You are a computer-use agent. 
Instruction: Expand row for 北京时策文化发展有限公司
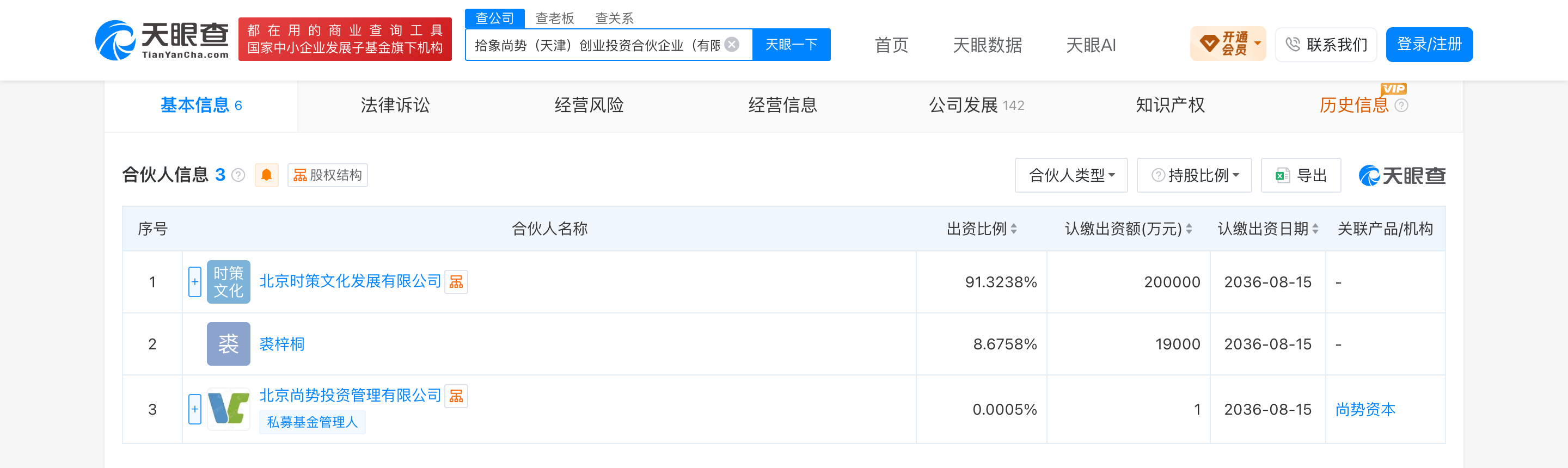[195, 282]
